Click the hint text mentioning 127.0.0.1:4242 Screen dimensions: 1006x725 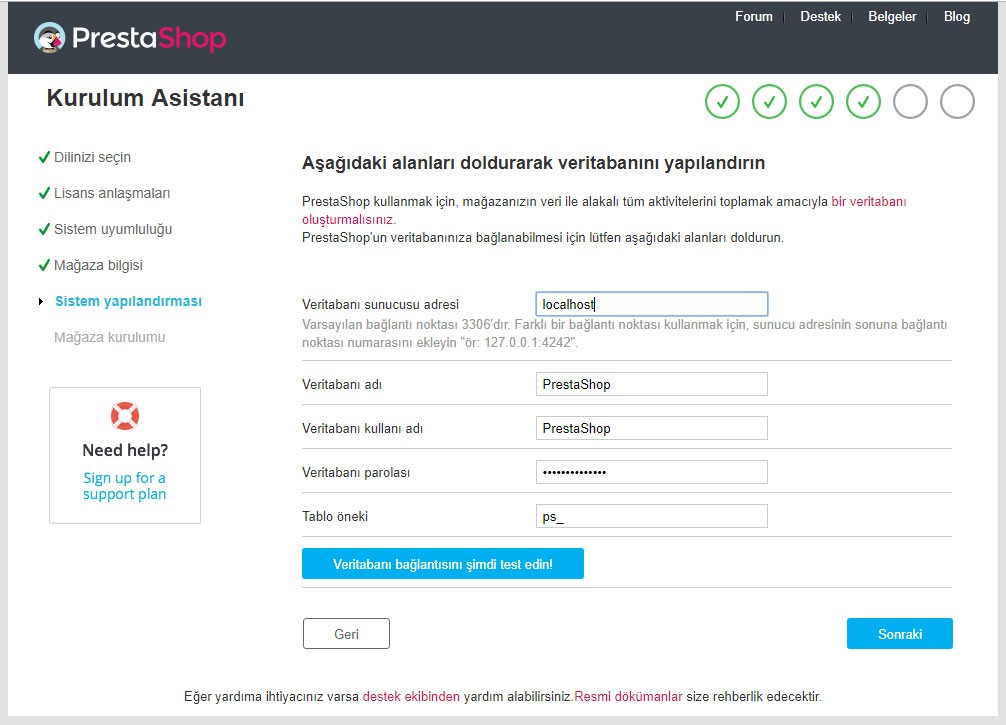(x=624, y=334)
